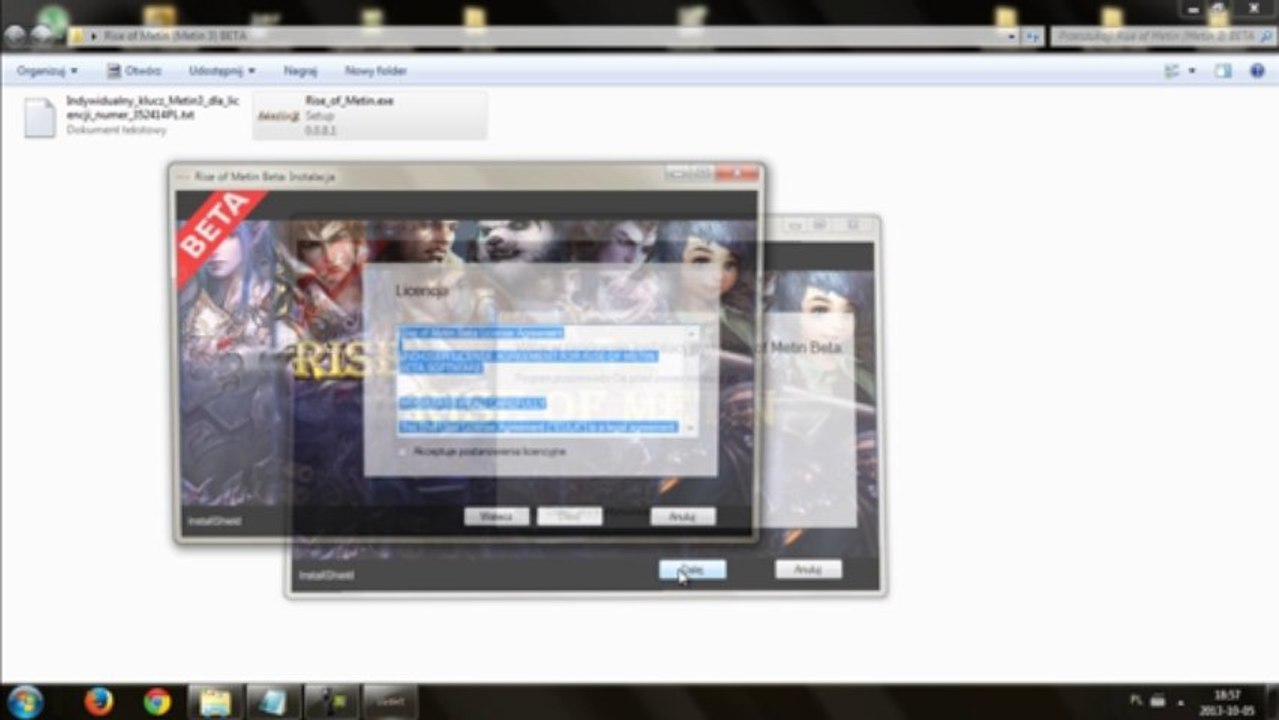Viewport: 1279px width, 720px height.
Task: Click Nagraj in the Explorer toolbar
Action: click(300, 71)
